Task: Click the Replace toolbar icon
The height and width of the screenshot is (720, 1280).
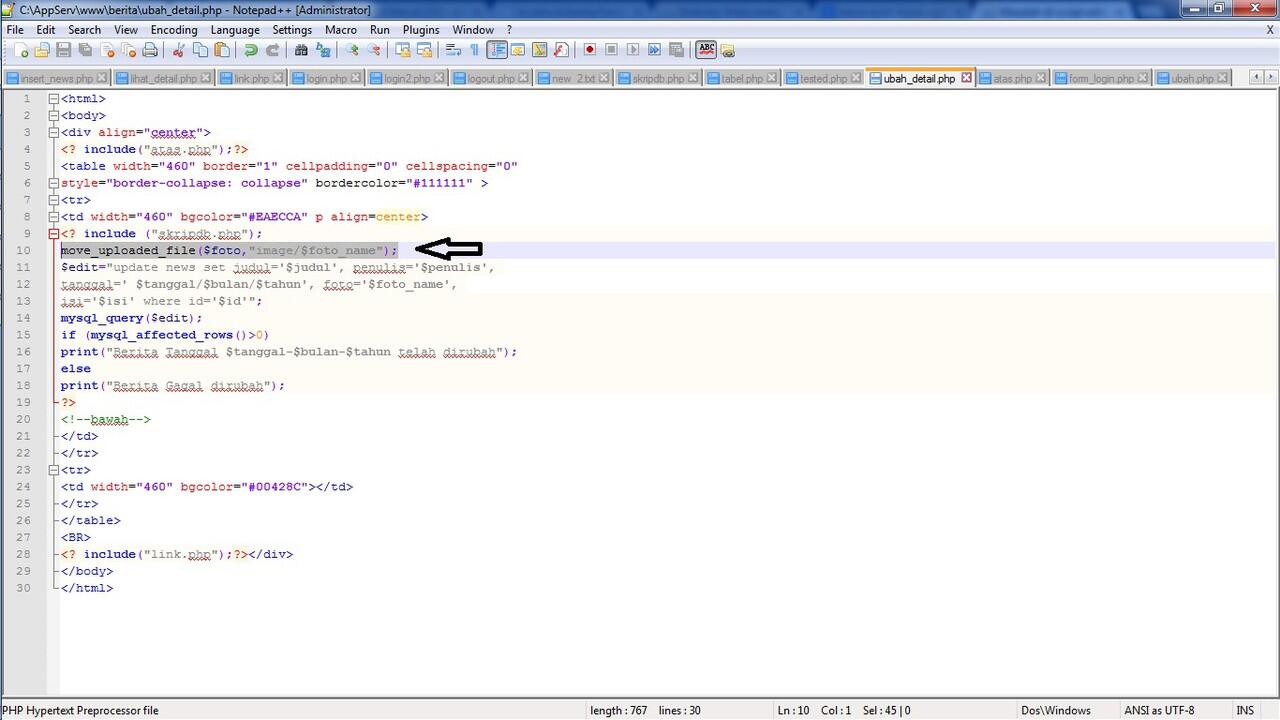Action: [323, 50]
